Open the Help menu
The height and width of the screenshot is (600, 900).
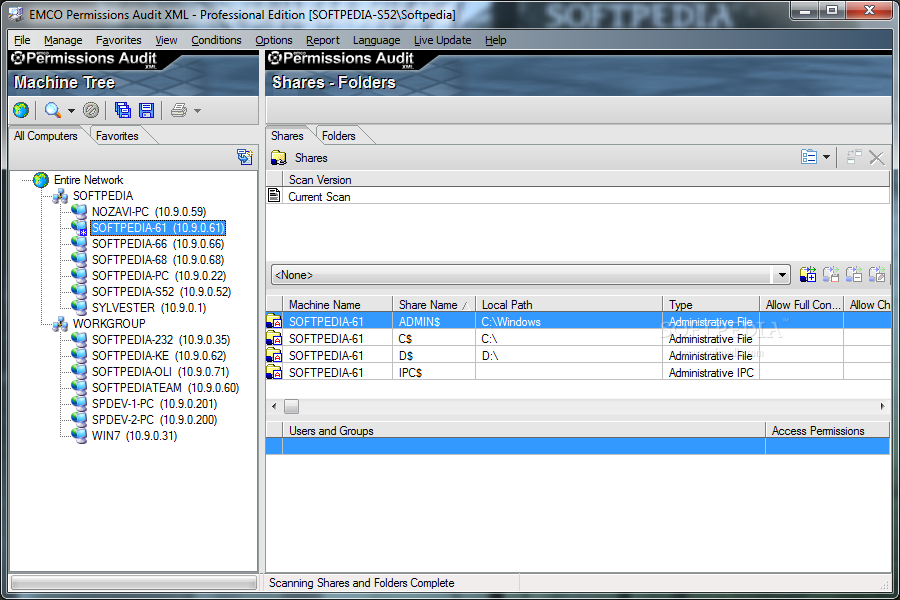[x=495, y=40]
